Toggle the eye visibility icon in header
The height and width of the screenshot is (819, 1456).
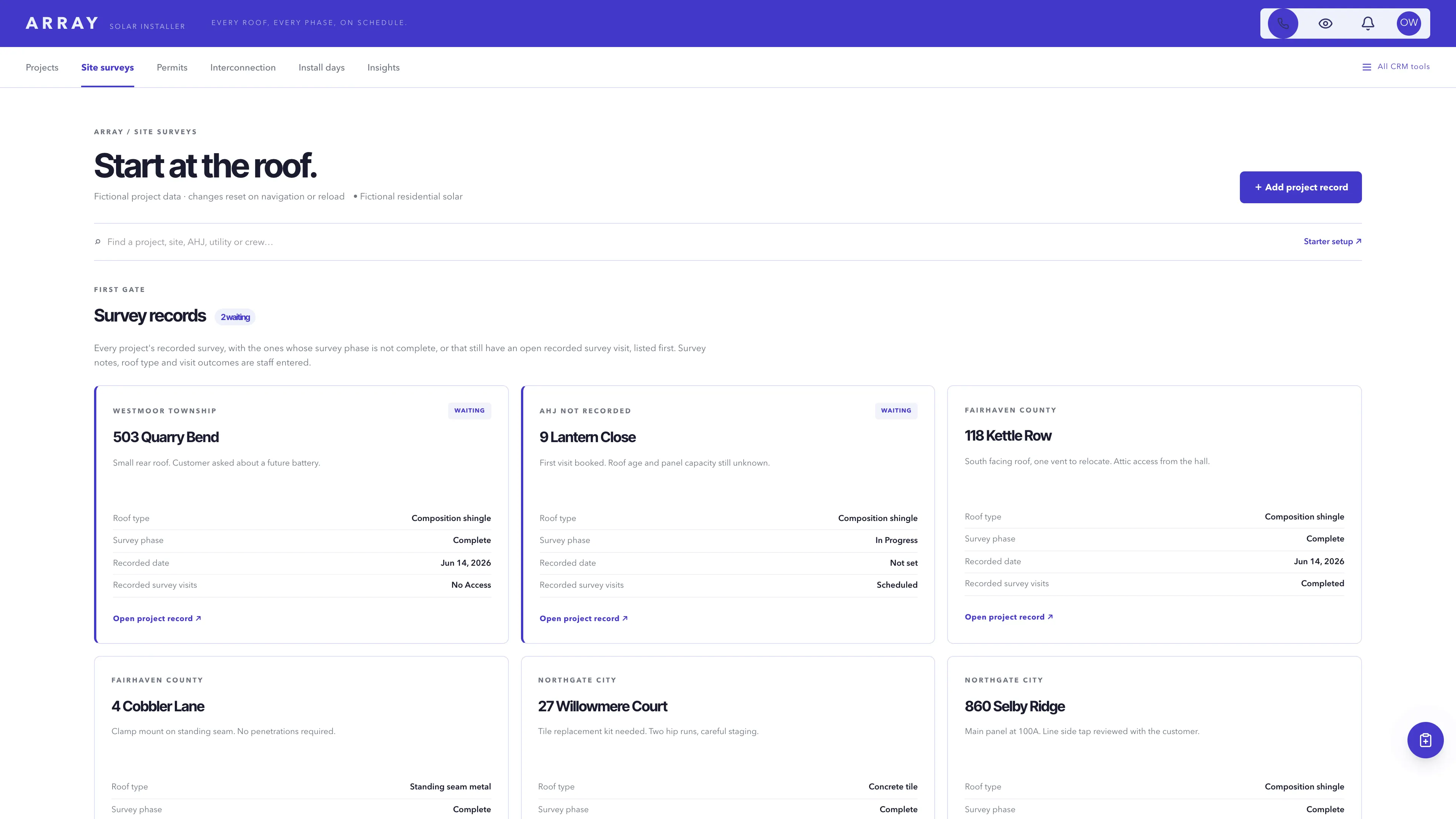(x=1325, y=23)
